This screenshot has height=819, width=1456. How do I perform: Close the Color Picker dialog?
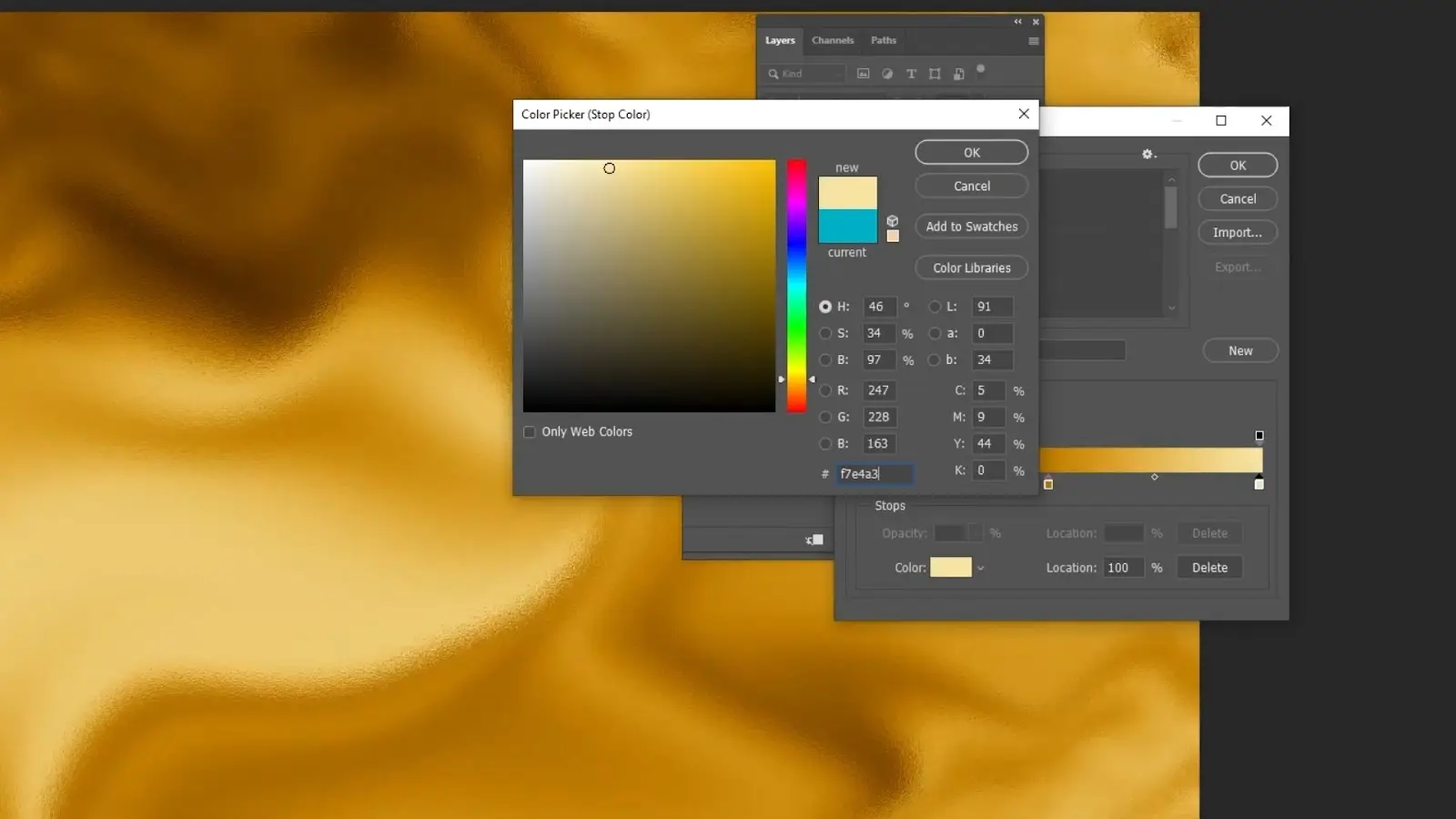pos(1024,114)
